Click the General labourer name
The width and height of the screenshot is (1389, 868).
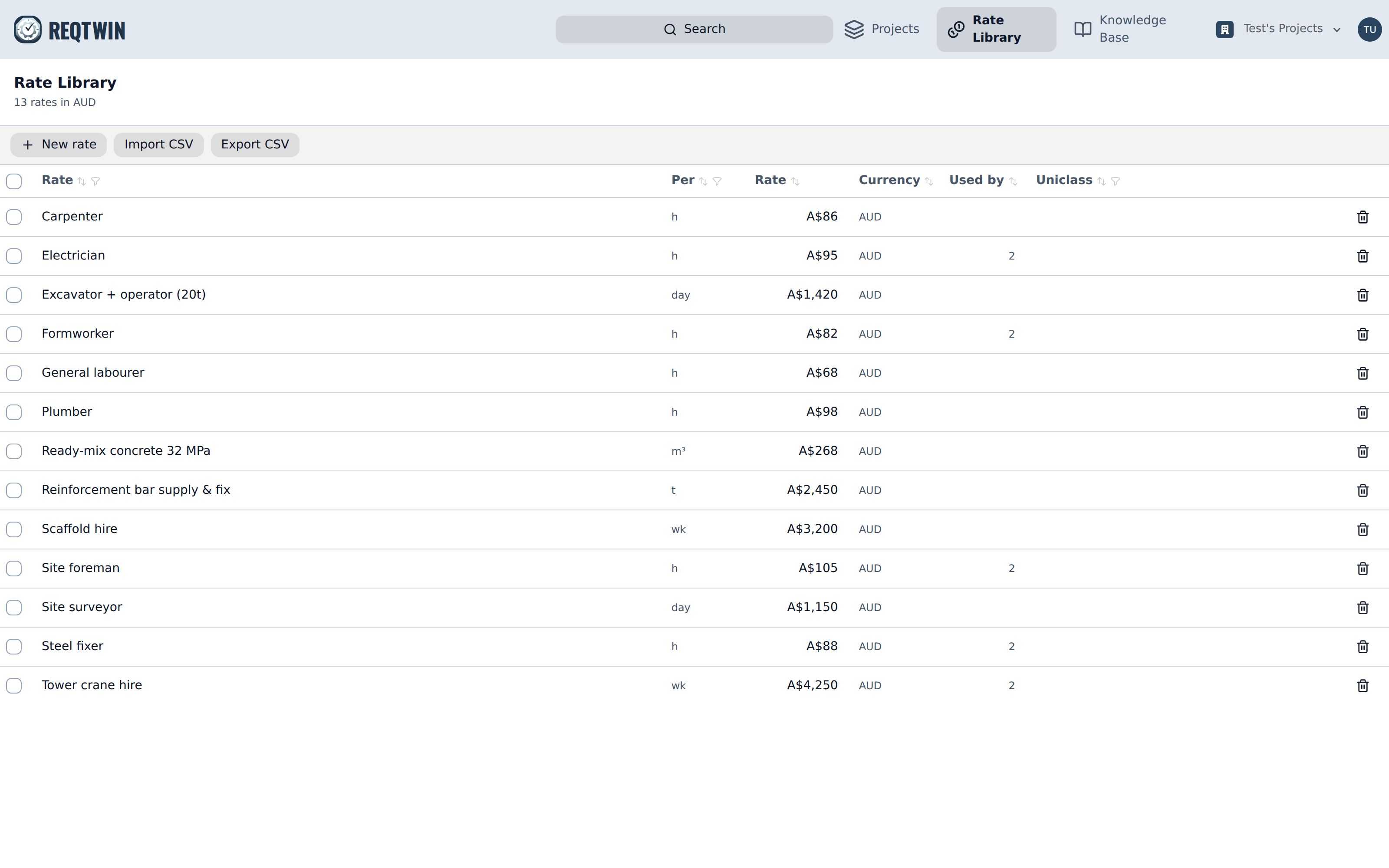92,372
